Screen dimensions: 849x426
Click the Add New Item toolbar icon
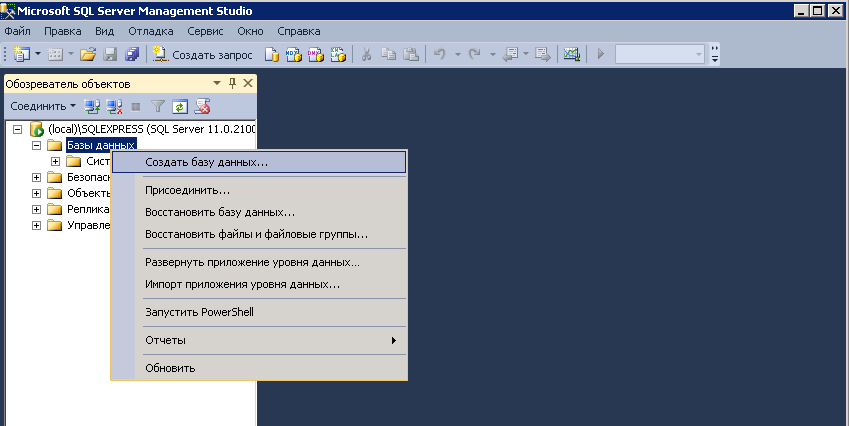[55, 54]
